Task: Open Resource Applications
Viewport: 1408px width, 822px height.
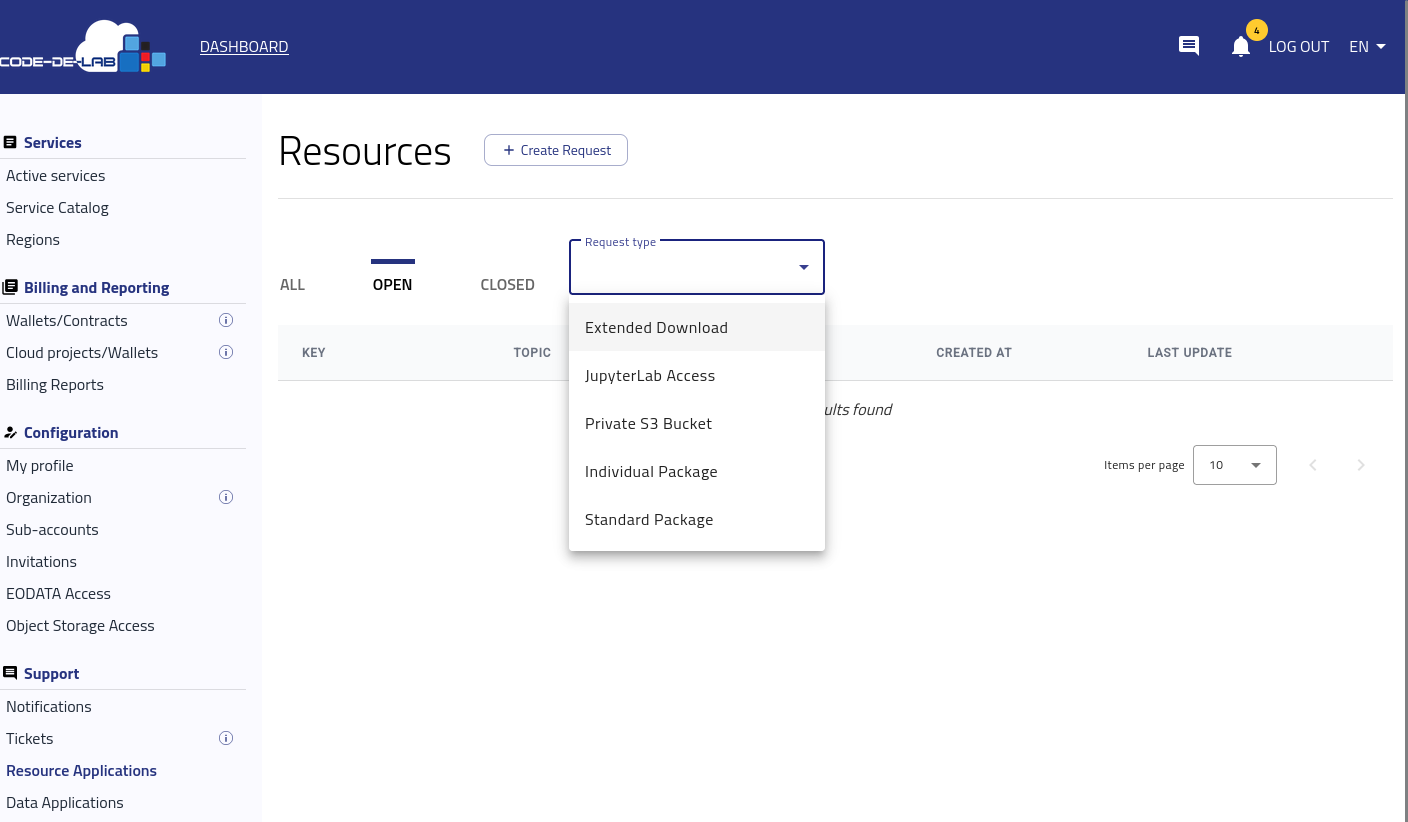Action: point(81,771)
